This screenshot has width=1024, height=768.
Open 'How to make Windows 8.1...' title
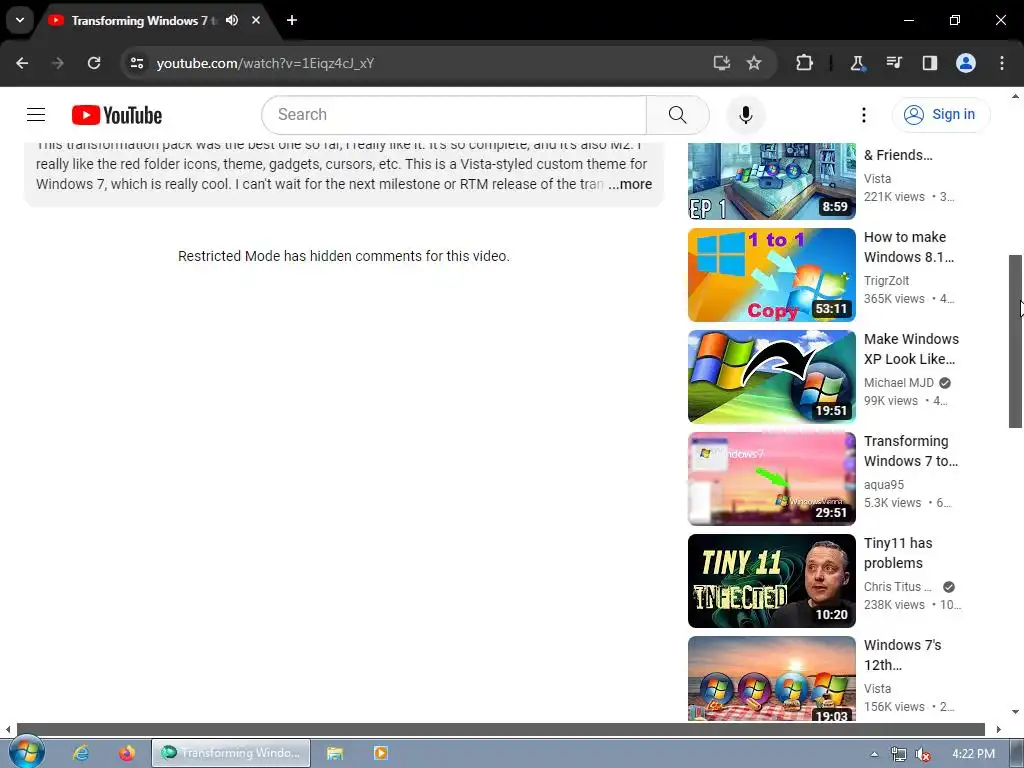(909, 247)
